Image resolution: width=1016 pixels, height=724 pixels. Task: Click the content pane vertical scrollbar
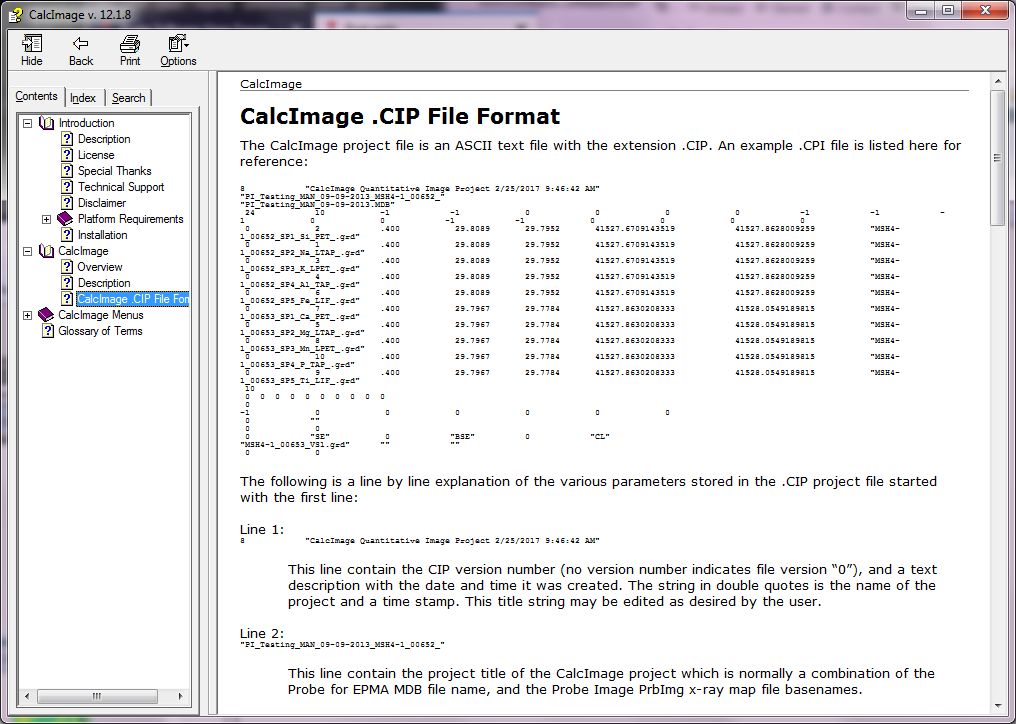pyautogui.click(x=997, y=400)
